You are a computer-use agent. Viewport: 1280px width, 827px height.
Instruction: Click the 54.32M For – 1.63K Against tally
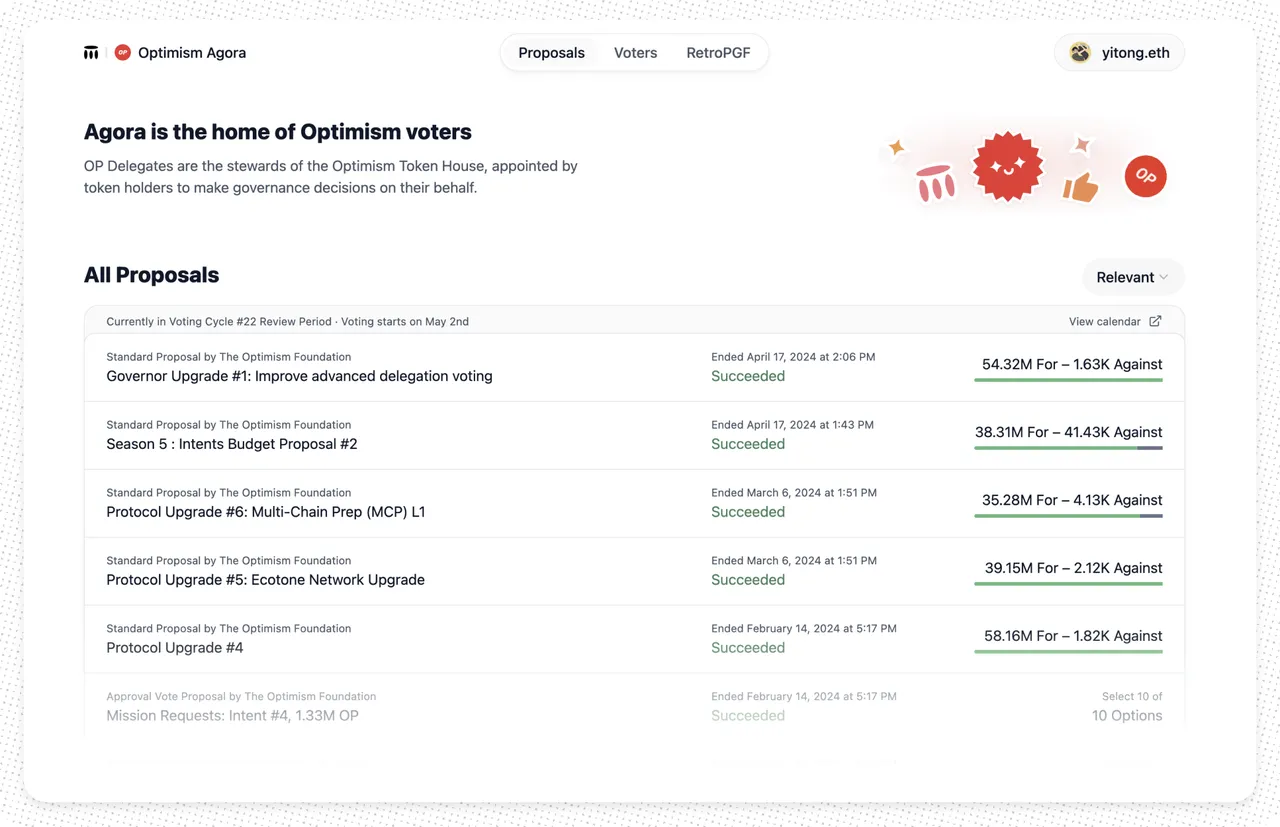coord(1072,364)
